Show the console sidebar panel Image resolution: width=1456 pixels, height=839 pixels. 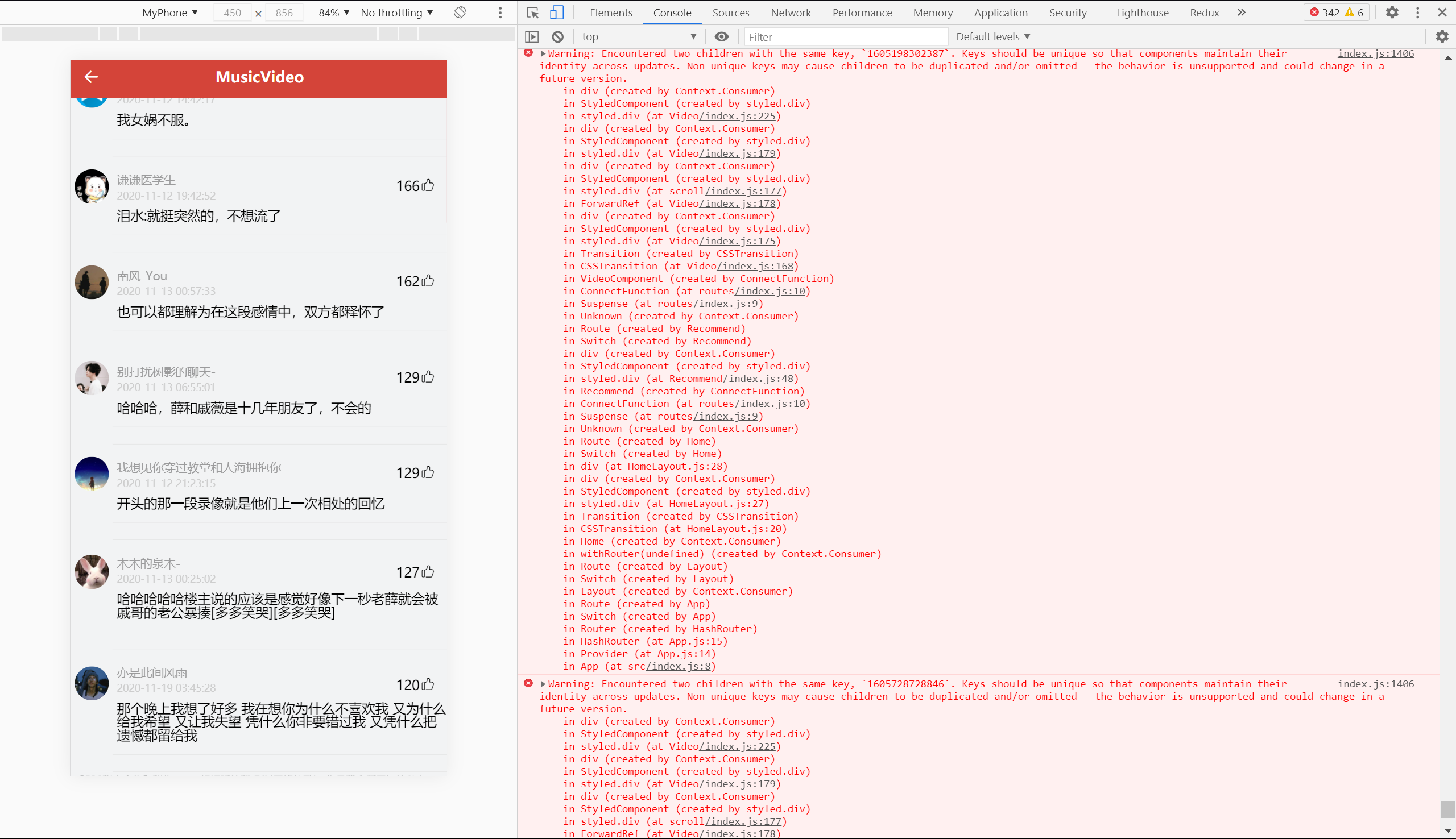click(x=532, y=37)
